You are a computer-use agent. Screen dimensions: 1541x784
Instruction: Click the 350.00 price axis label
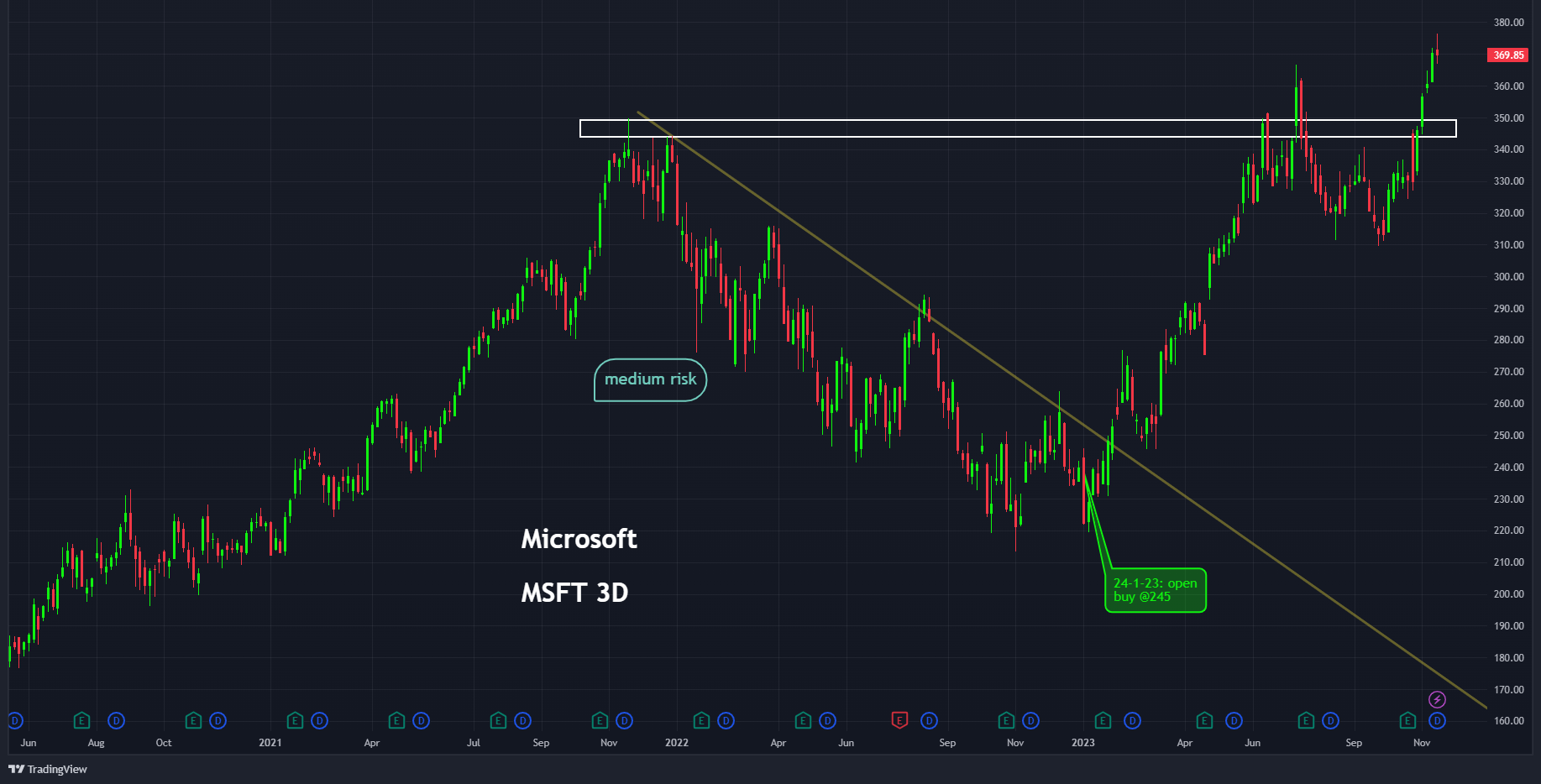(x=1509, y=118)
